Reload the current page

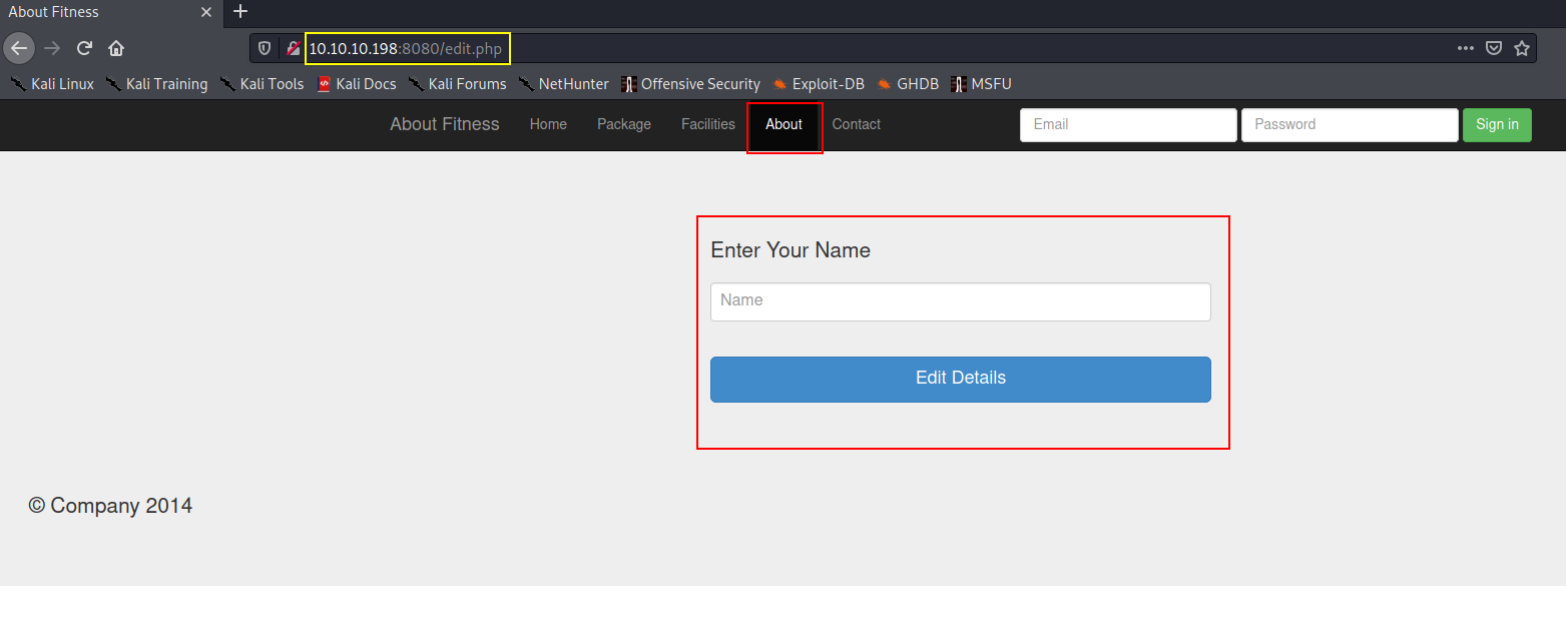pos(85,47)
